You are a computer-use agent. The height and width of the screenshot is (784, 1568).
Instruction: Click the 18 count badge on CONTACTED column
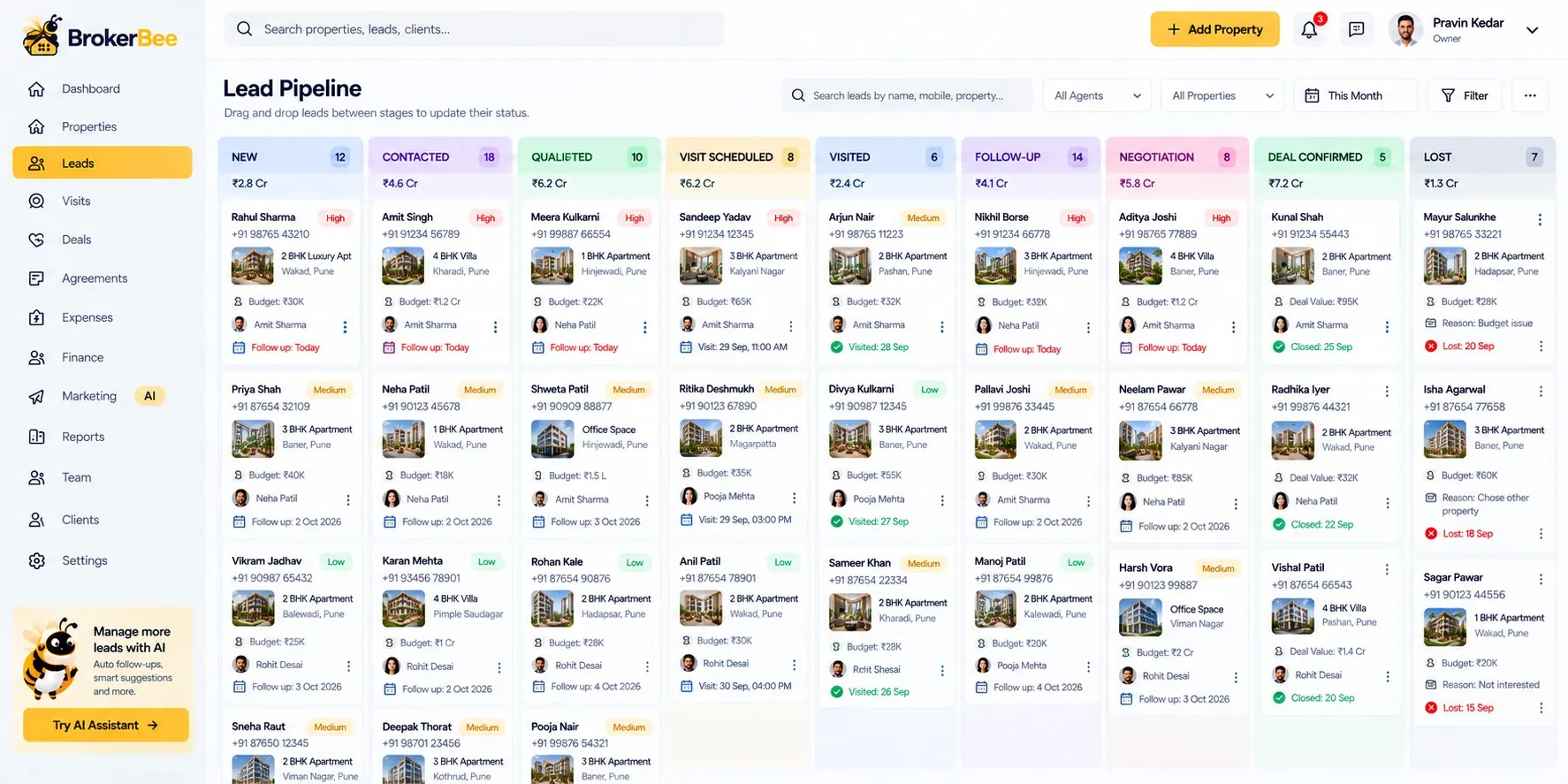[x=489, y=157]
